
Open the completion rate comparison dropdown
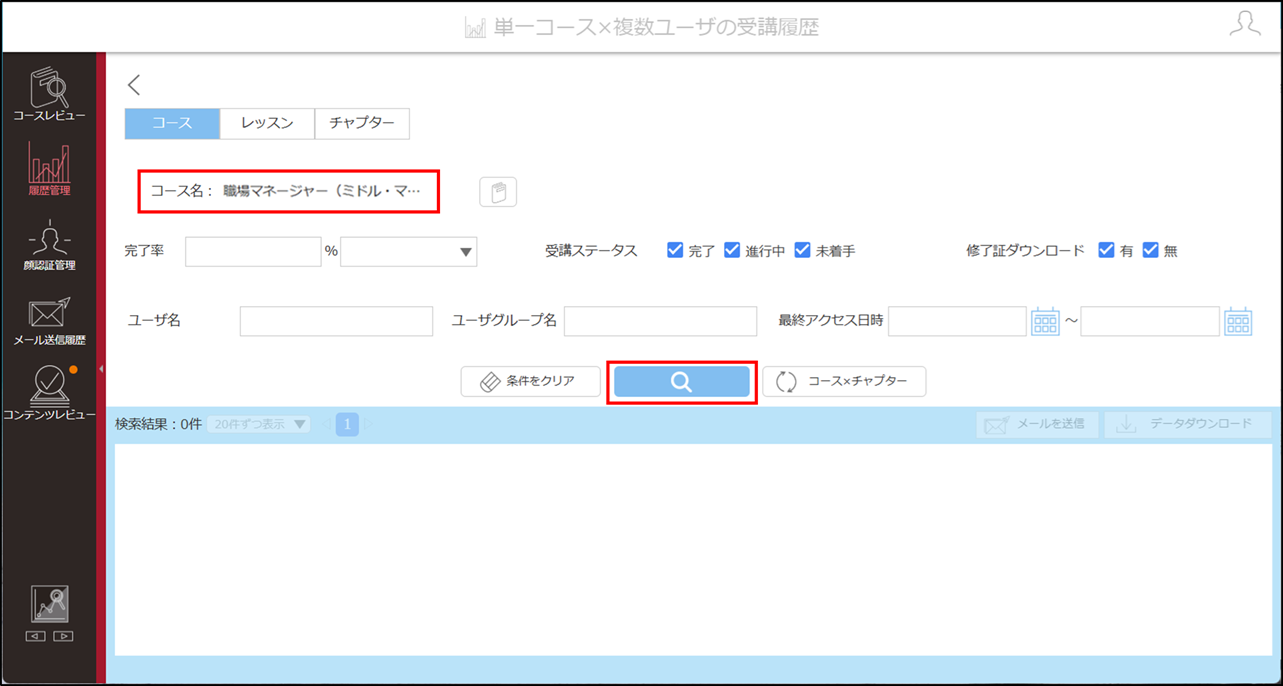(409, 252)
